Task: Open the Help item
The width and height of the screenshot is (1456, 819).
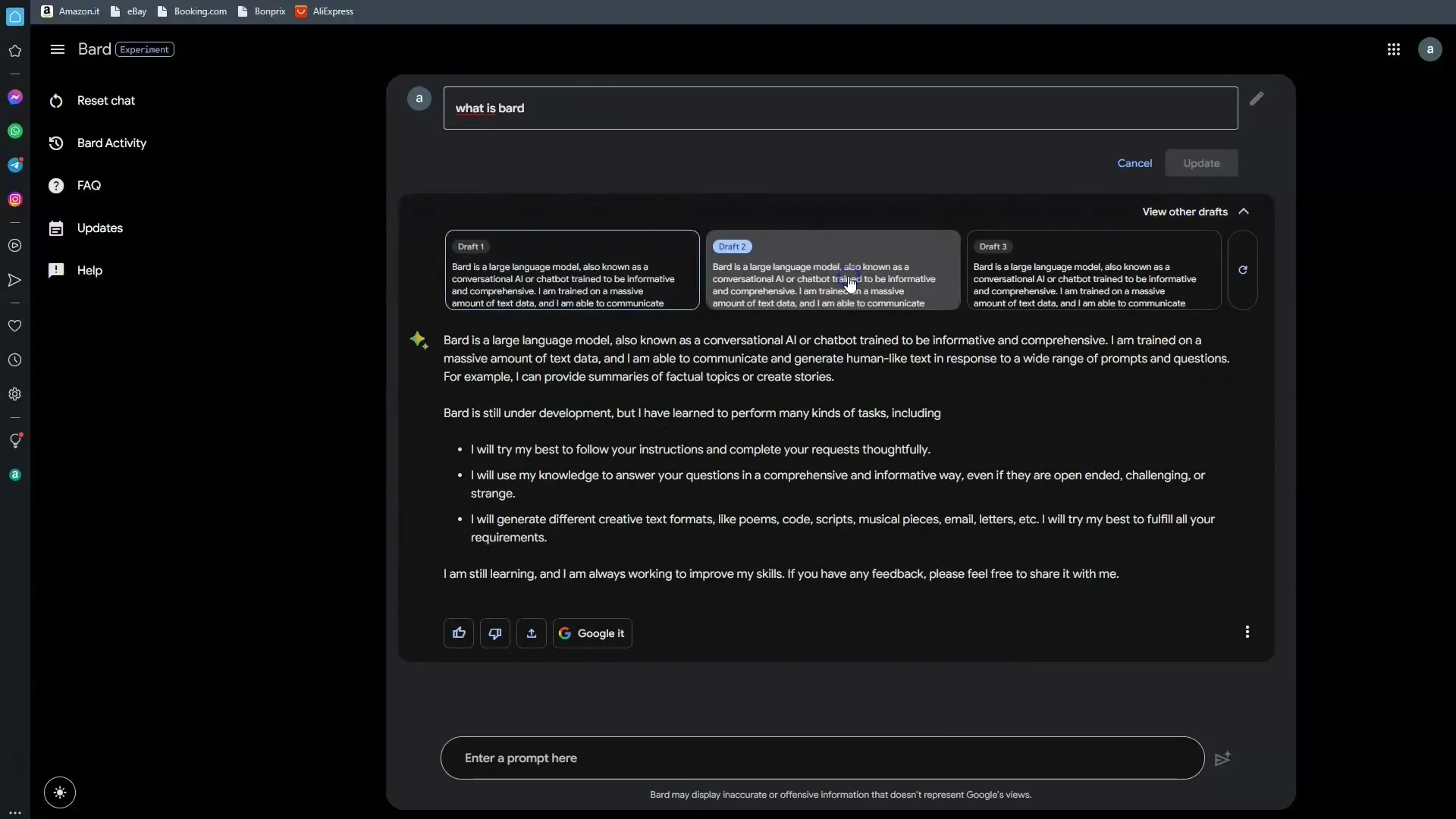Action: coord(75,271)
